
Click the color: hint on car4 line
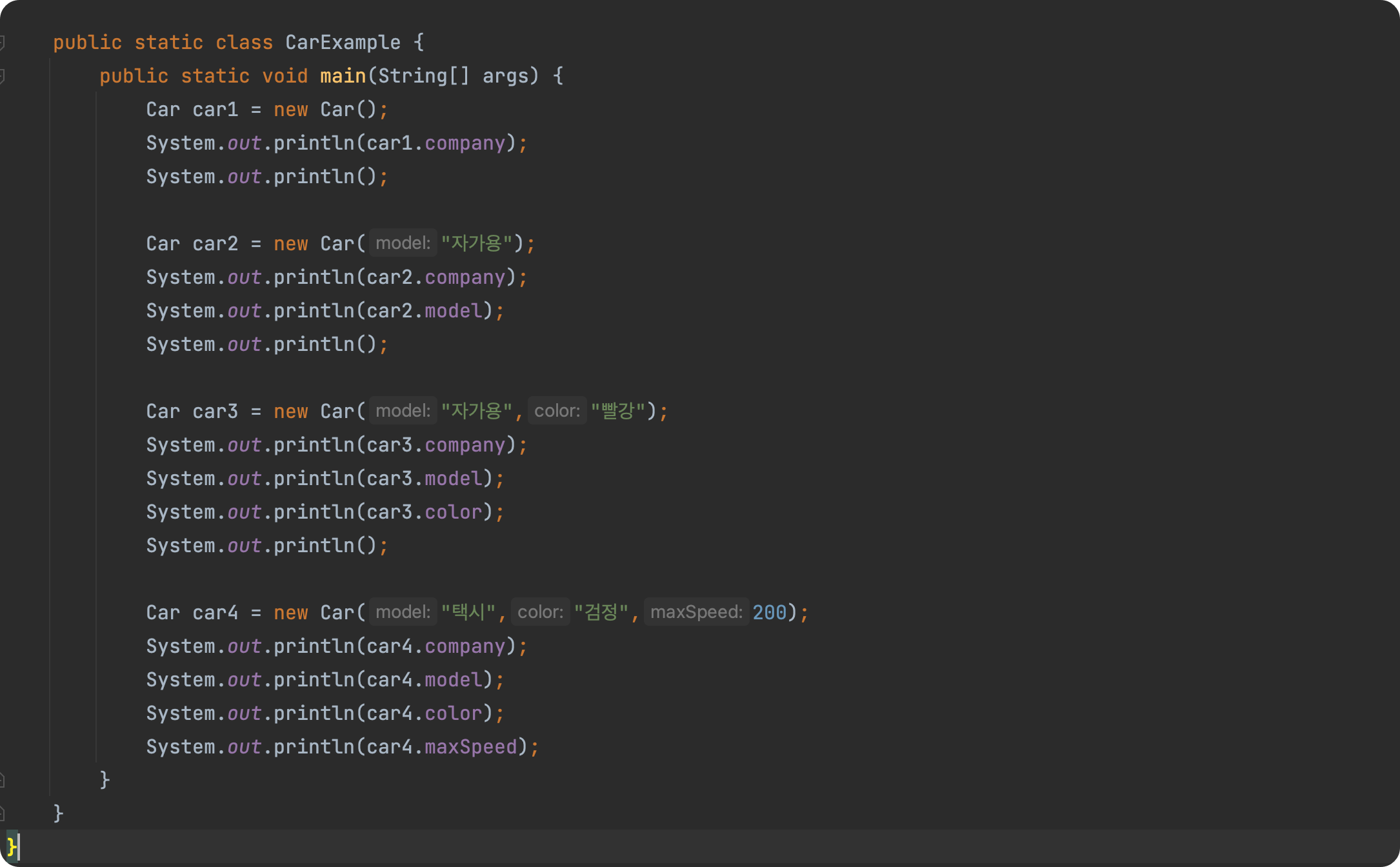click(540, 612)
